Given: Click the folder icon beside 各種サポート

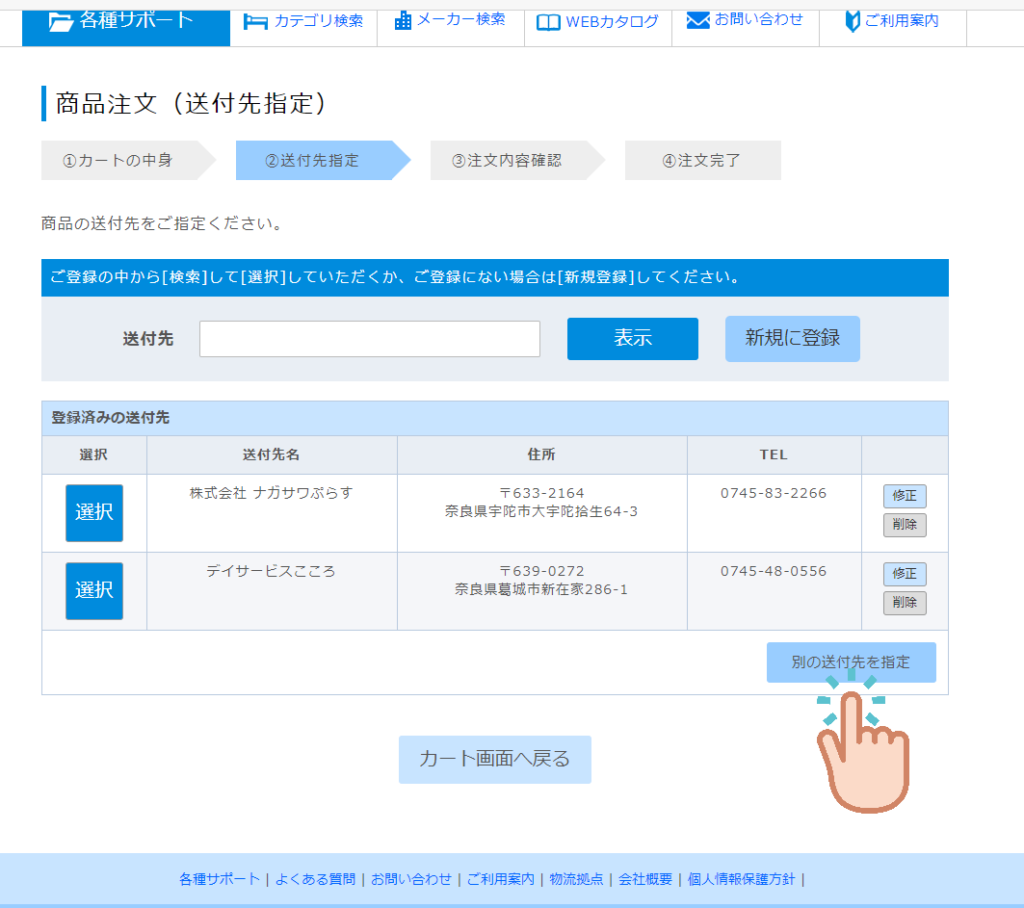Looking at the screenshot, I should point(61,21).
